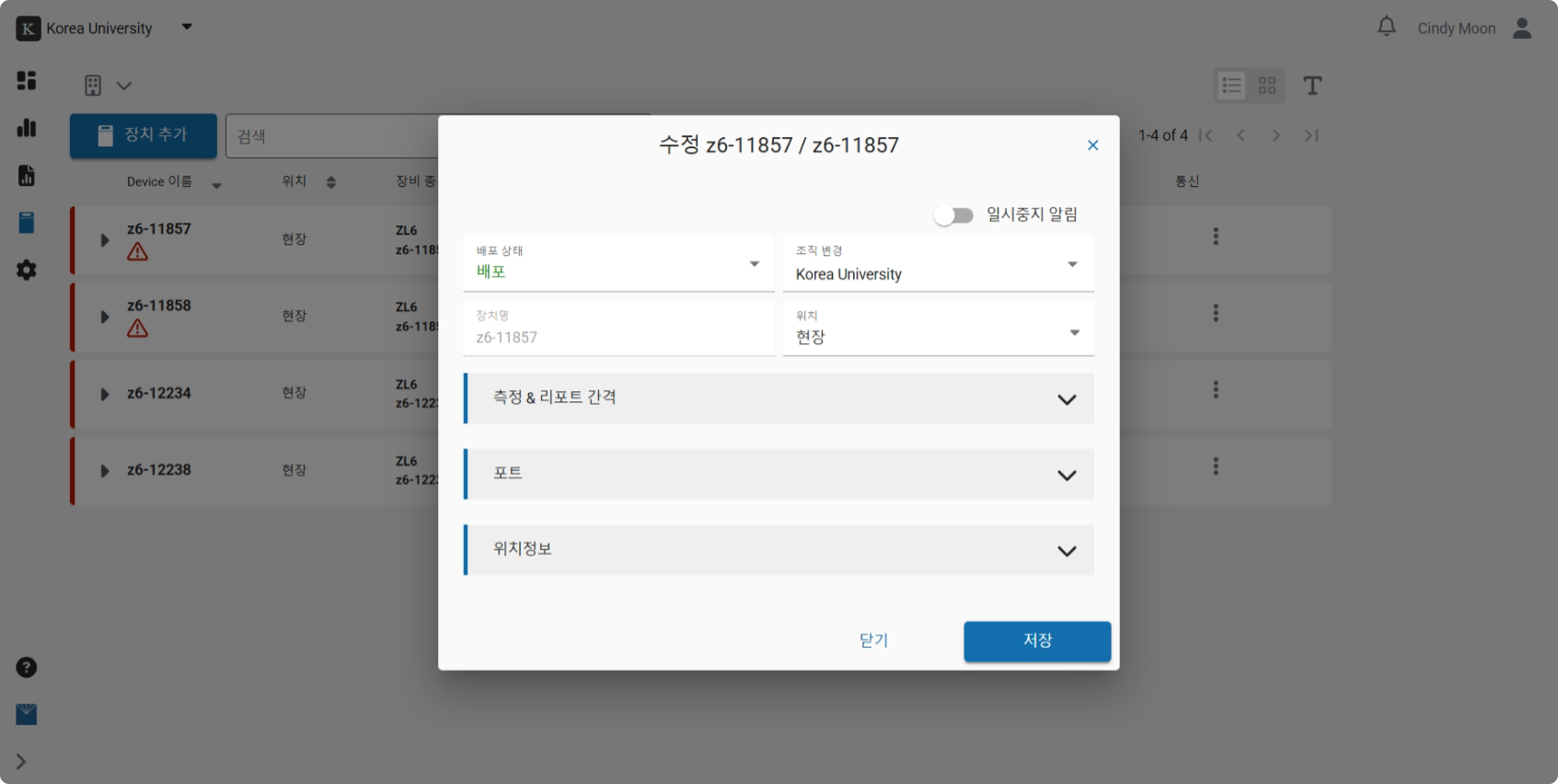Switch to list view
The image size is (1558, 784).
[x=1231, y=86]
